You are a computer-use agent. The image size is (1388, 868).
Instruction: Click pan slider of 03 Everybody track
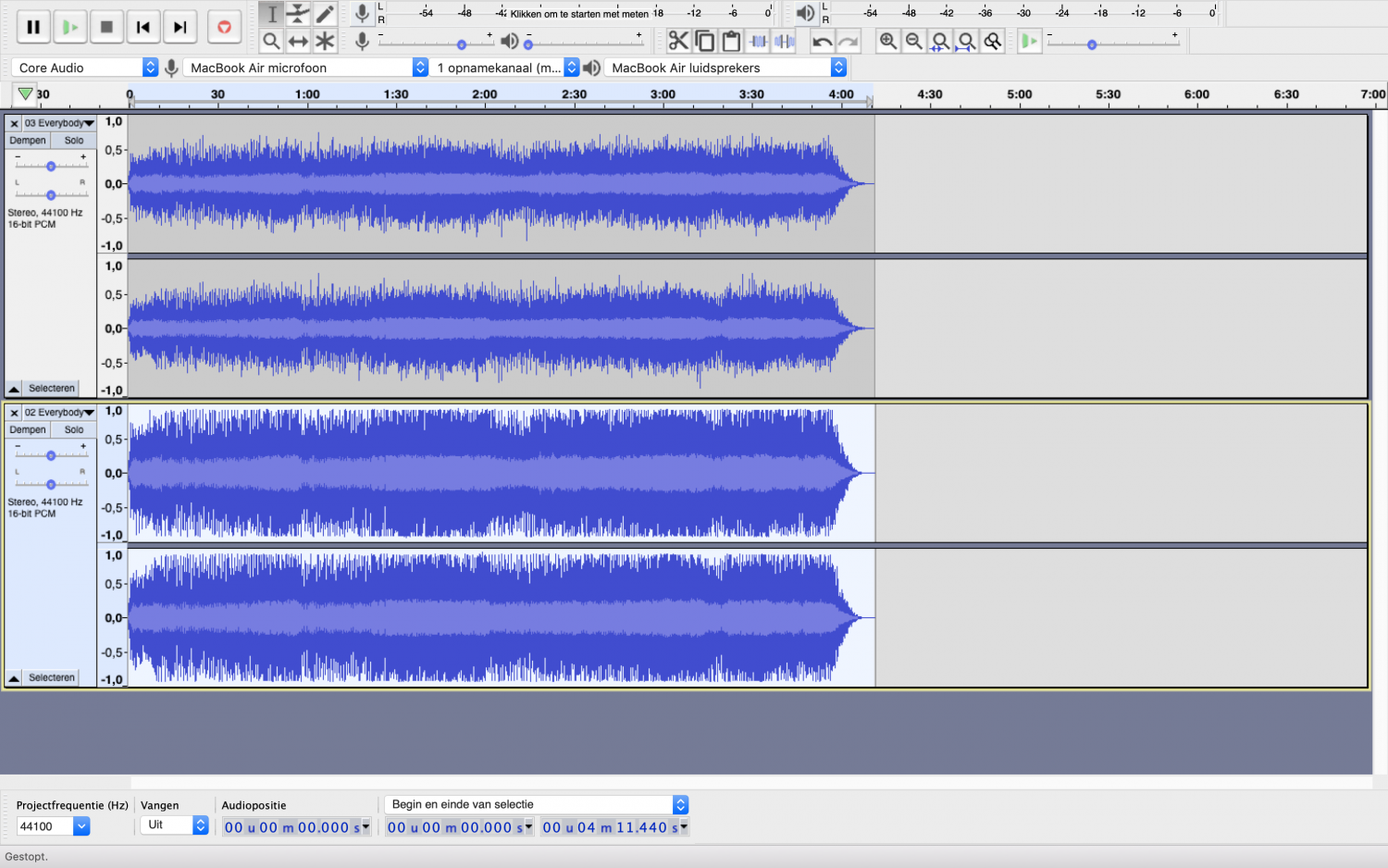[x=51, y=194]
